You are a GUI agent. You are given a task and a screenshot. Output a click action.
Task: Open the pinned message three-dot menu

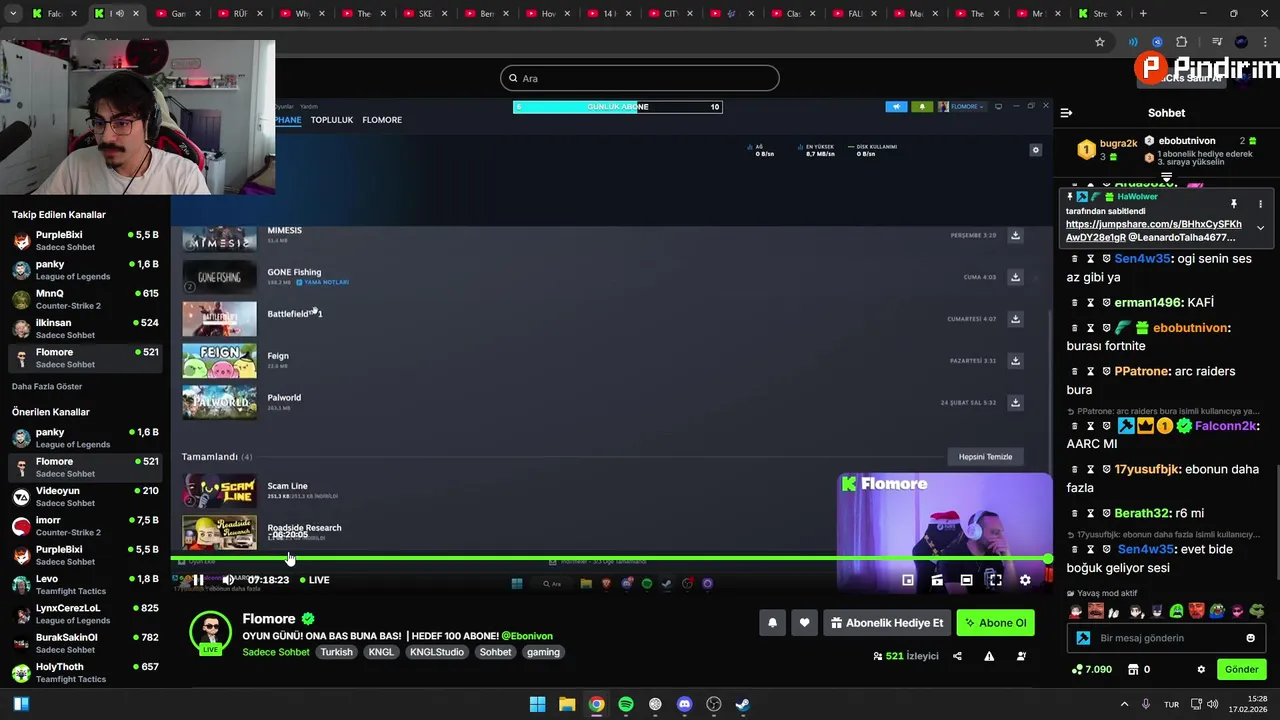coord(1260,204)
